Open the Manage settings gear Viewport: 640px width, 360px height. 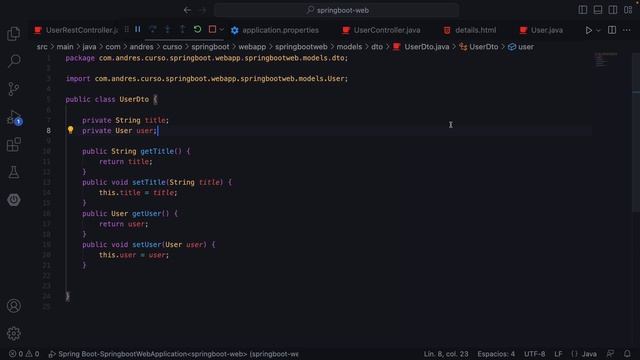pyautogui.click(x=13, y=333)
